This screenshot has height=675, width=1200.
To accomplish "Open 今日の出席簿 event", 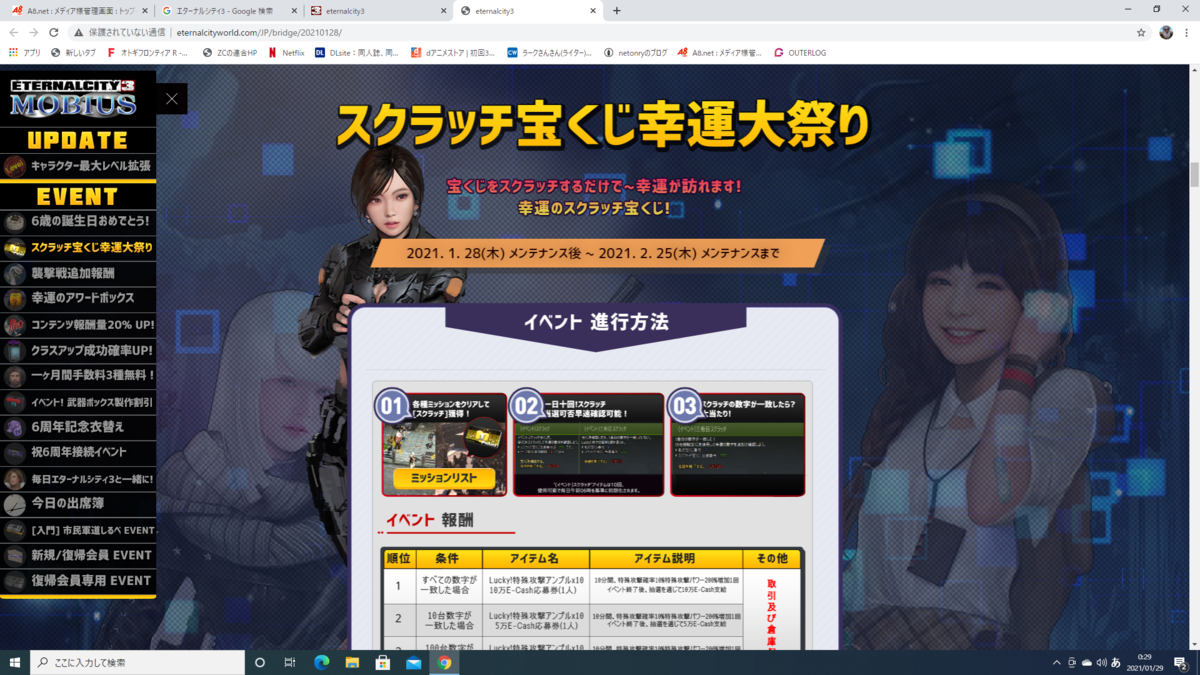I will [x=78, y=504].
